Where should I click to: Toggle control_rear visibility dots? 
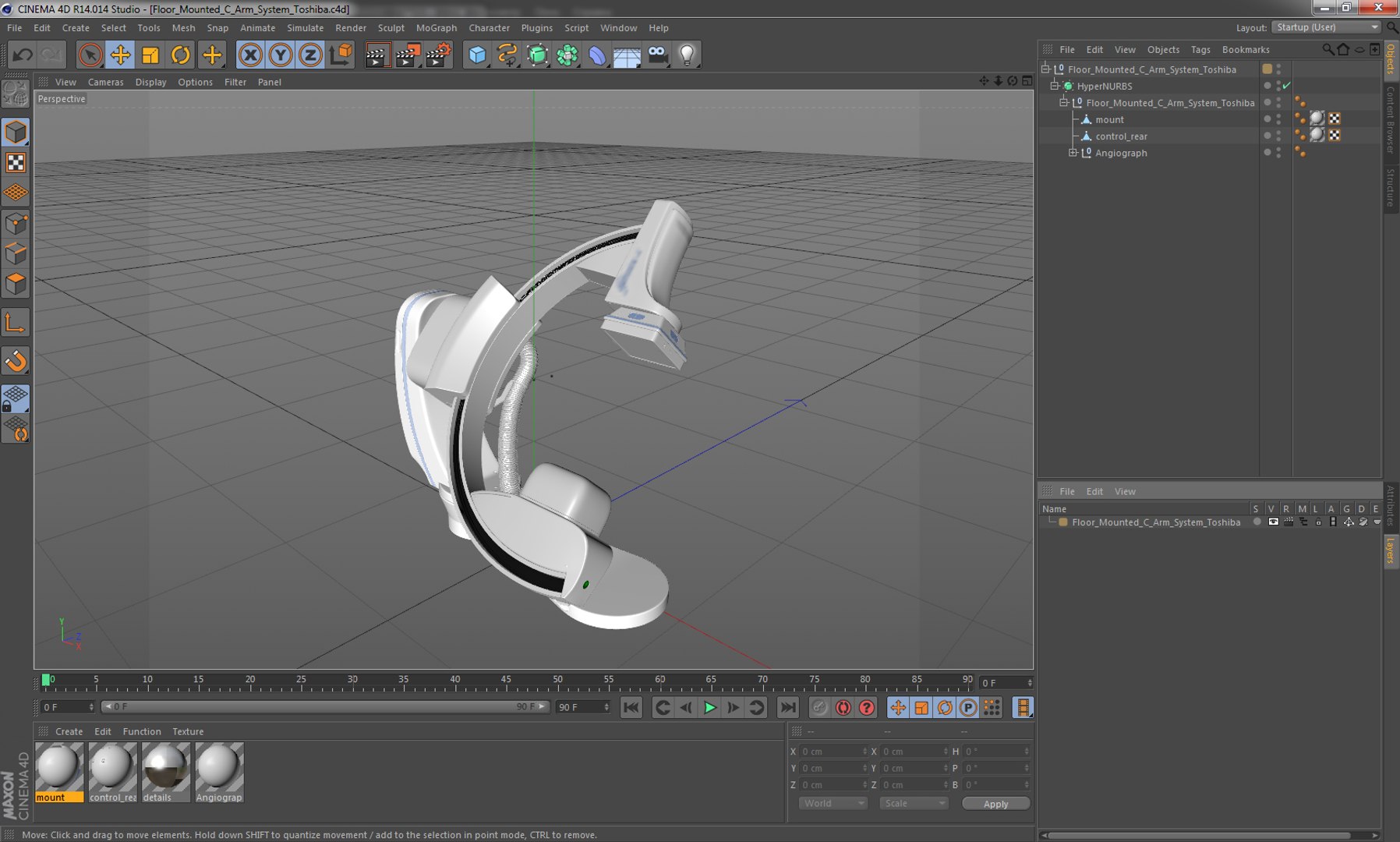click(x=1278, y=136)
